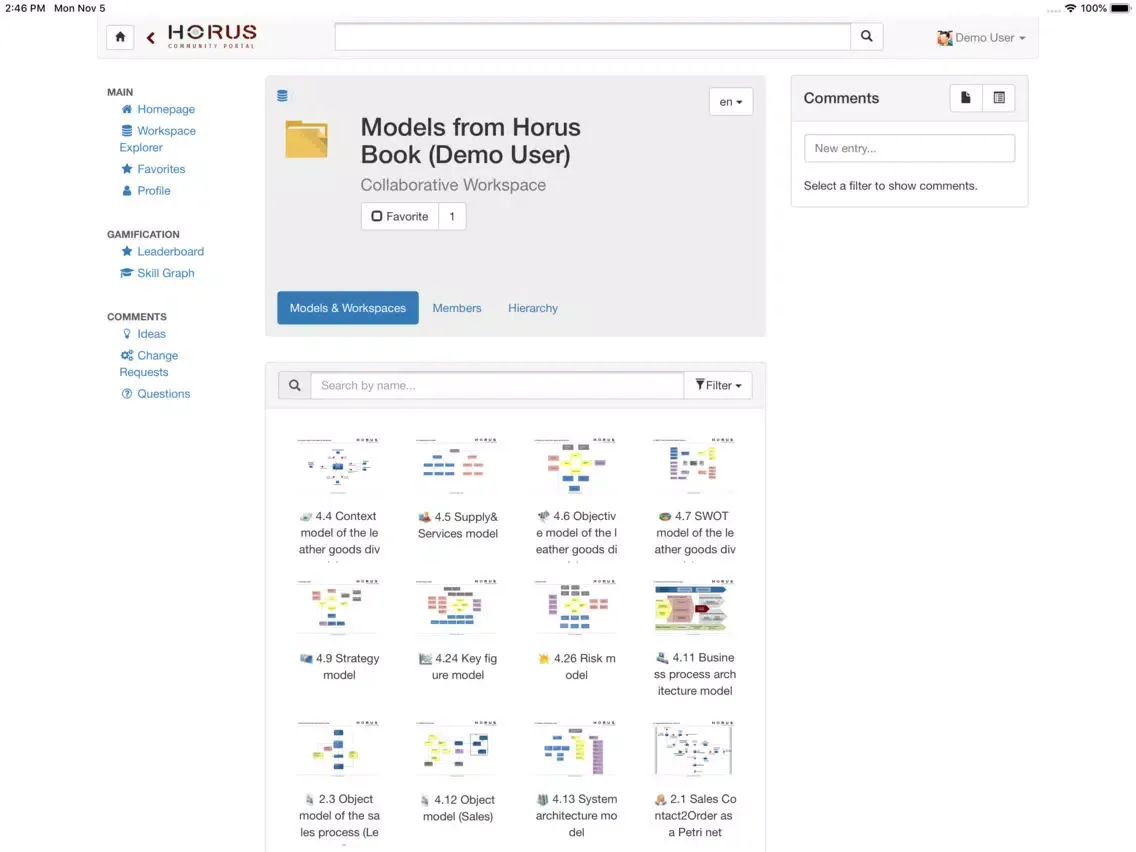Open the 4.13 System architecture model thumbnail

pyautogui.click(x=575, y=748)
